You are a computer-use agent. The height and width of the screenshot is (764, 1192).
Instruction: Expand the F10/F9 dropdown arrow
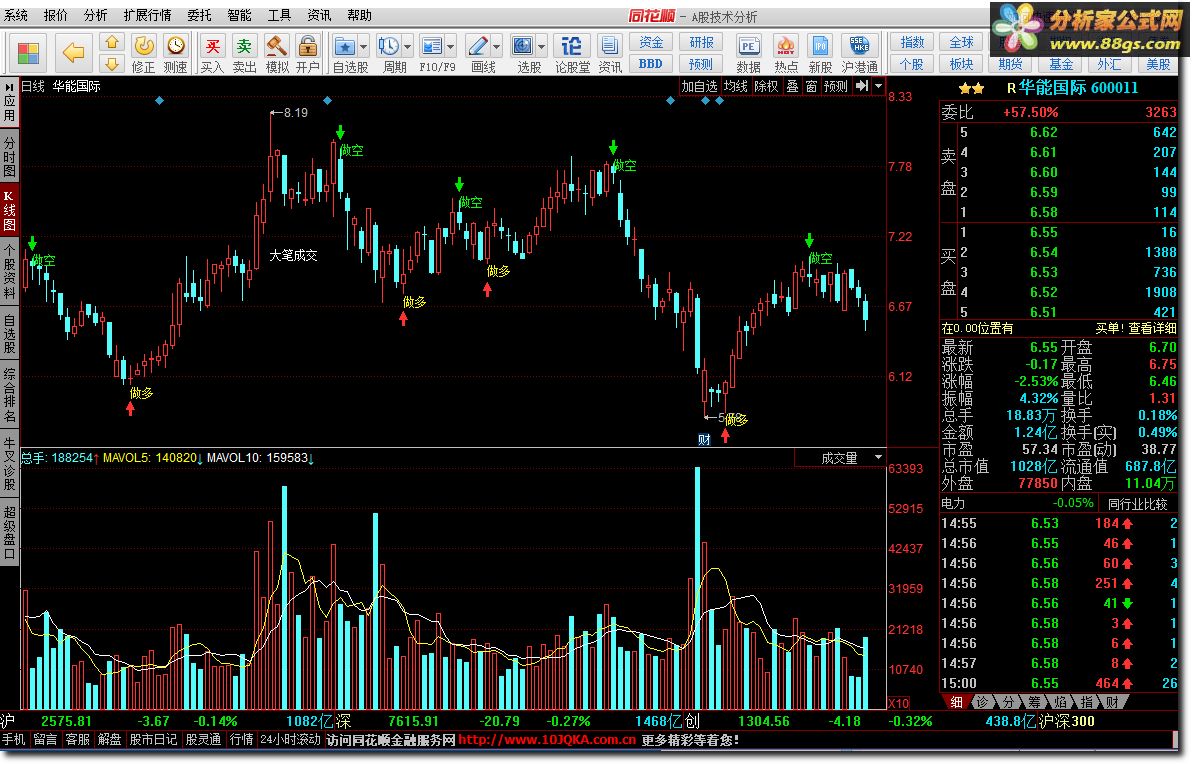coord(451,47)
